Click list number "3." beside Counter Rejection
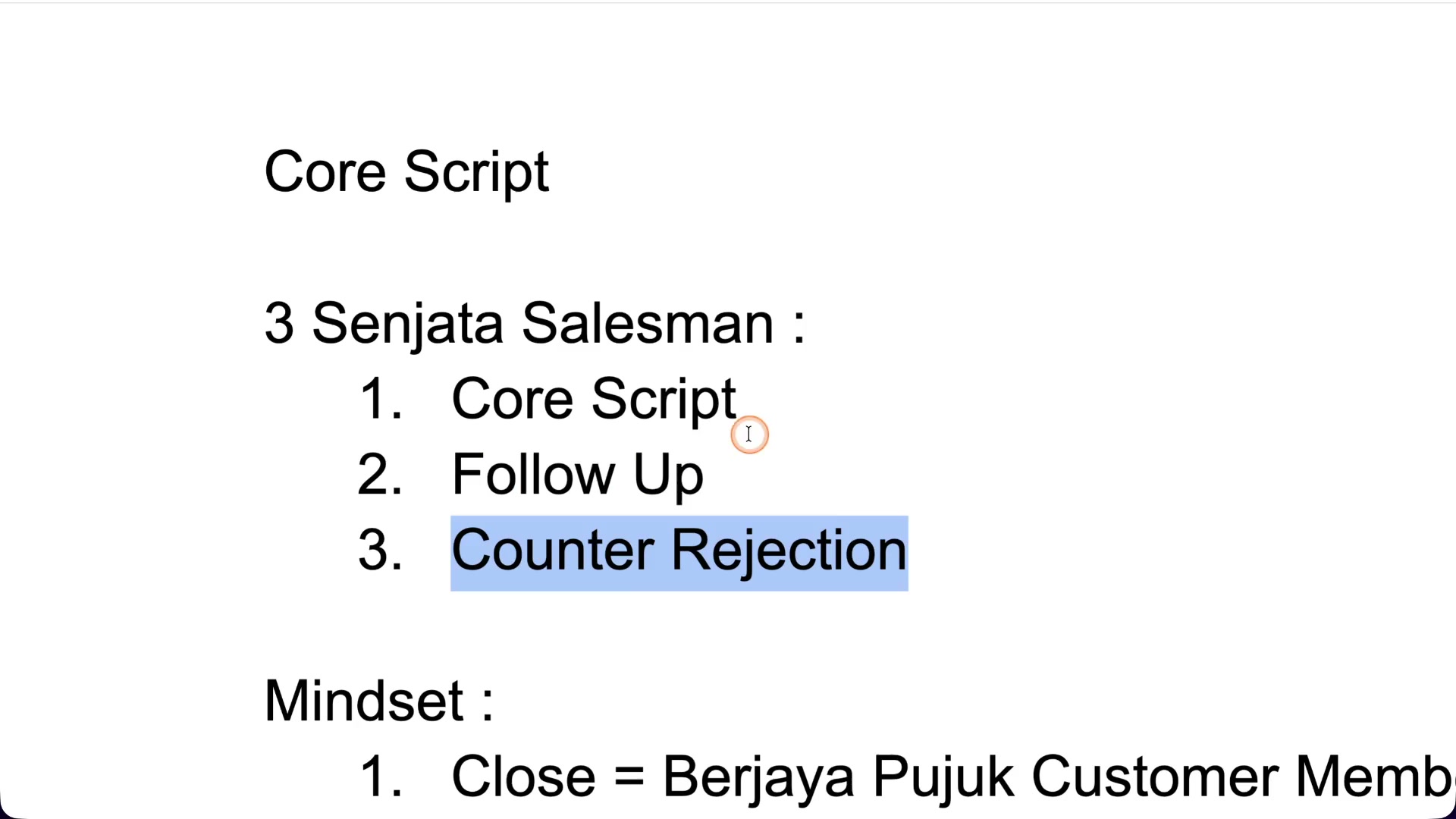 (x=380, y=551)
